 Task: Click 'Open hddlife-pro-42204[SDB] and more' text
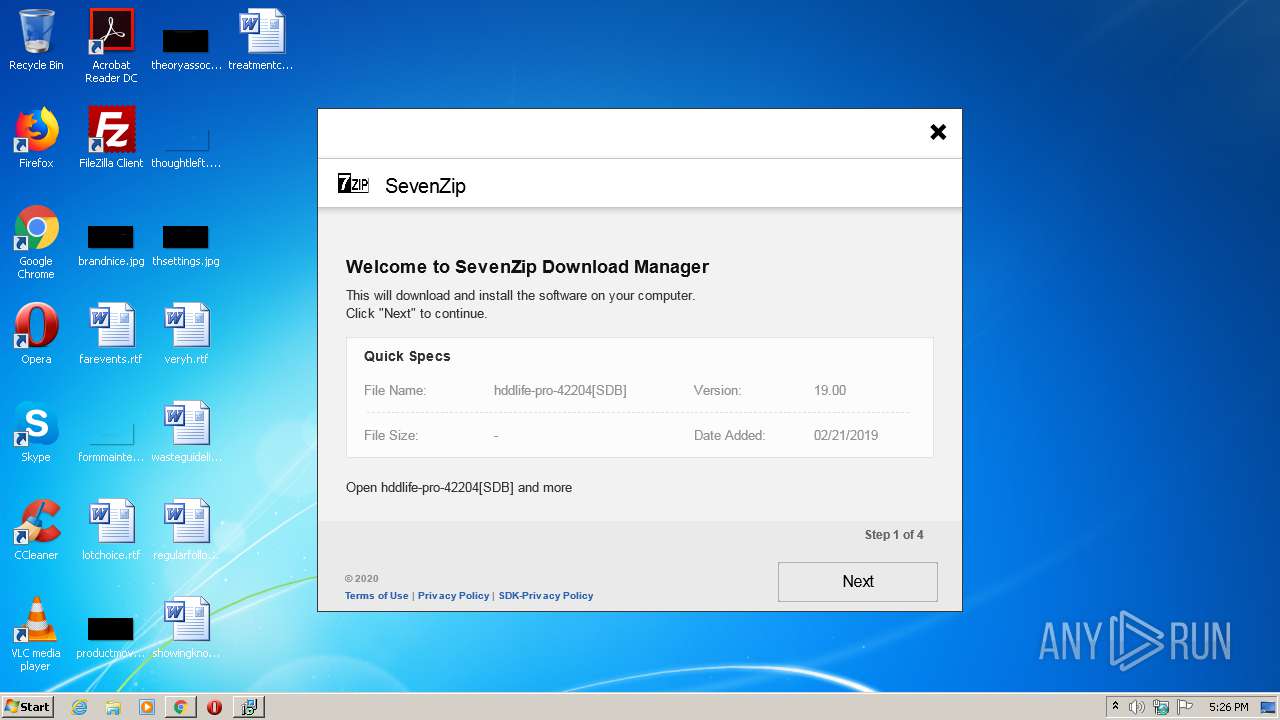pos(459,488)
